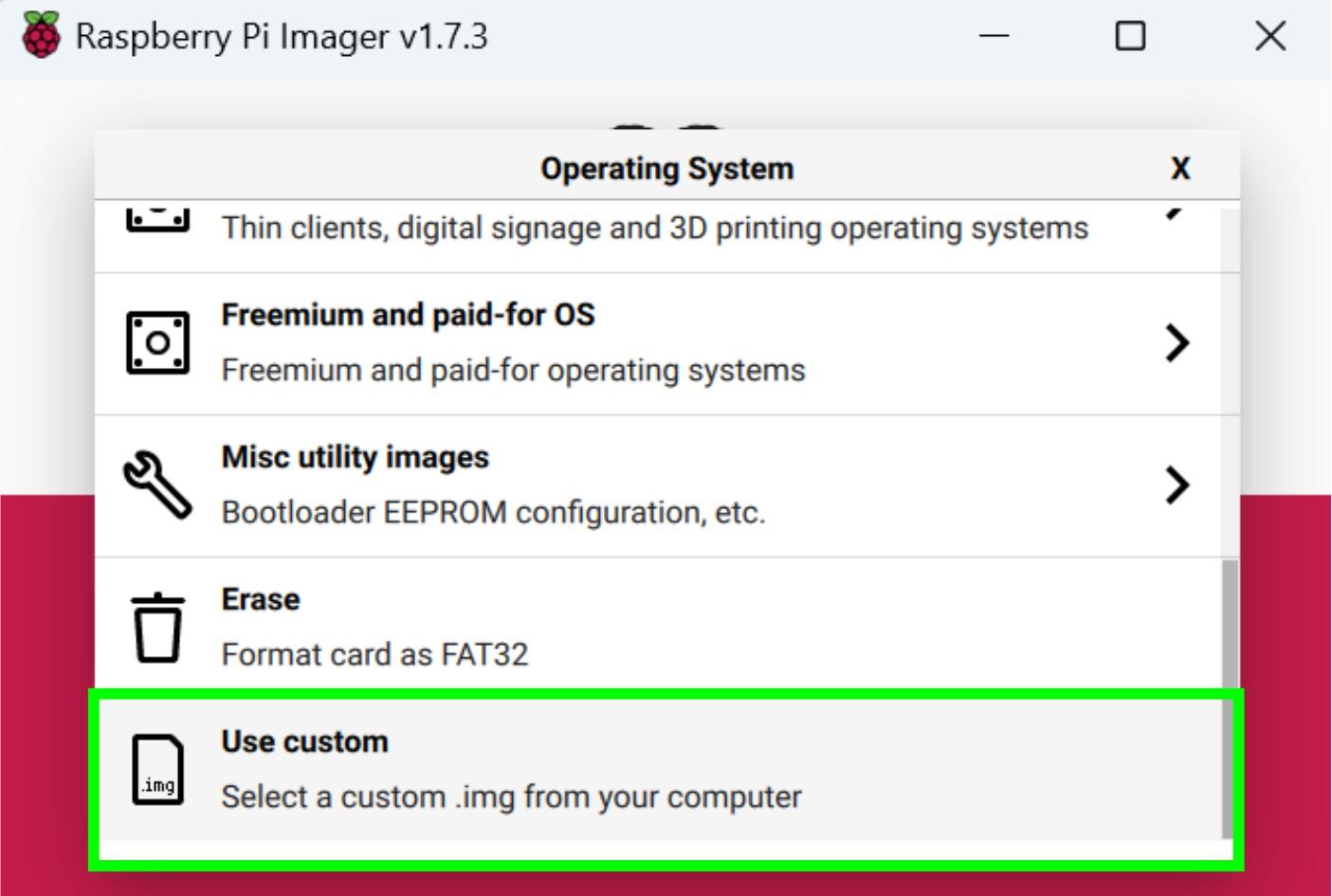Select the highlighted Use custom row
Viewport: 1332px width, 896px height.
pos(664,768)
